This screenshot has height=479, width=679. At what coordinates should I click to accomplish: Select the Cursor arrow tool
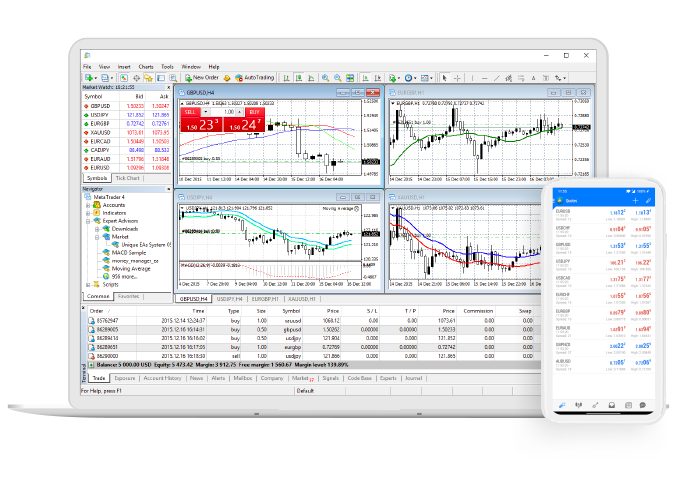444,78
